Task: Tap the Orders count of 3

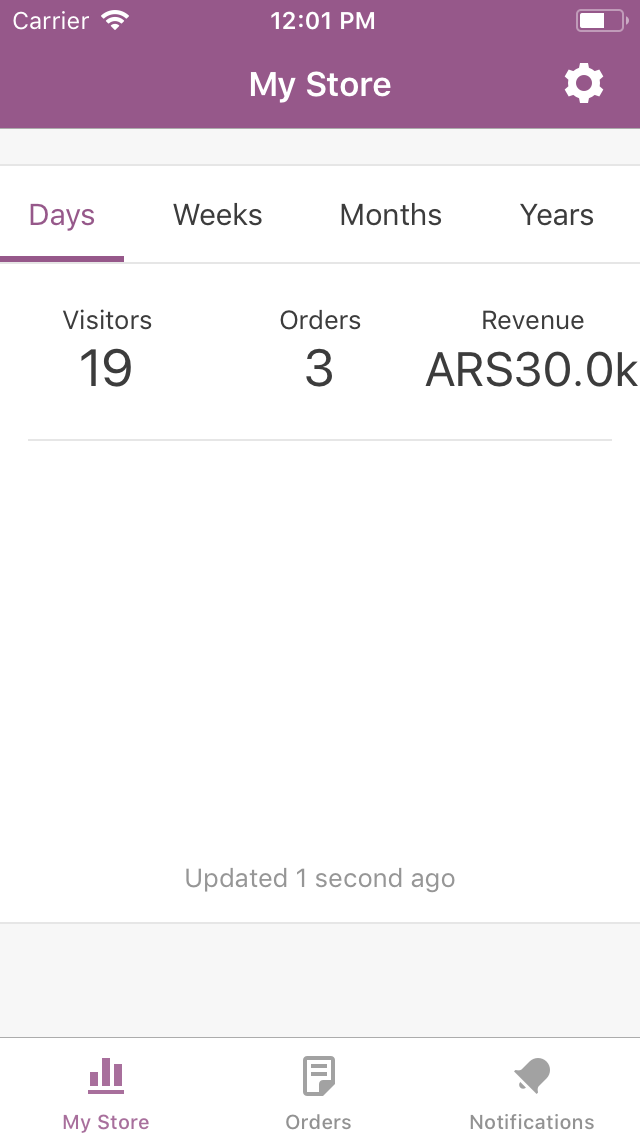Action: click(319, 368)
